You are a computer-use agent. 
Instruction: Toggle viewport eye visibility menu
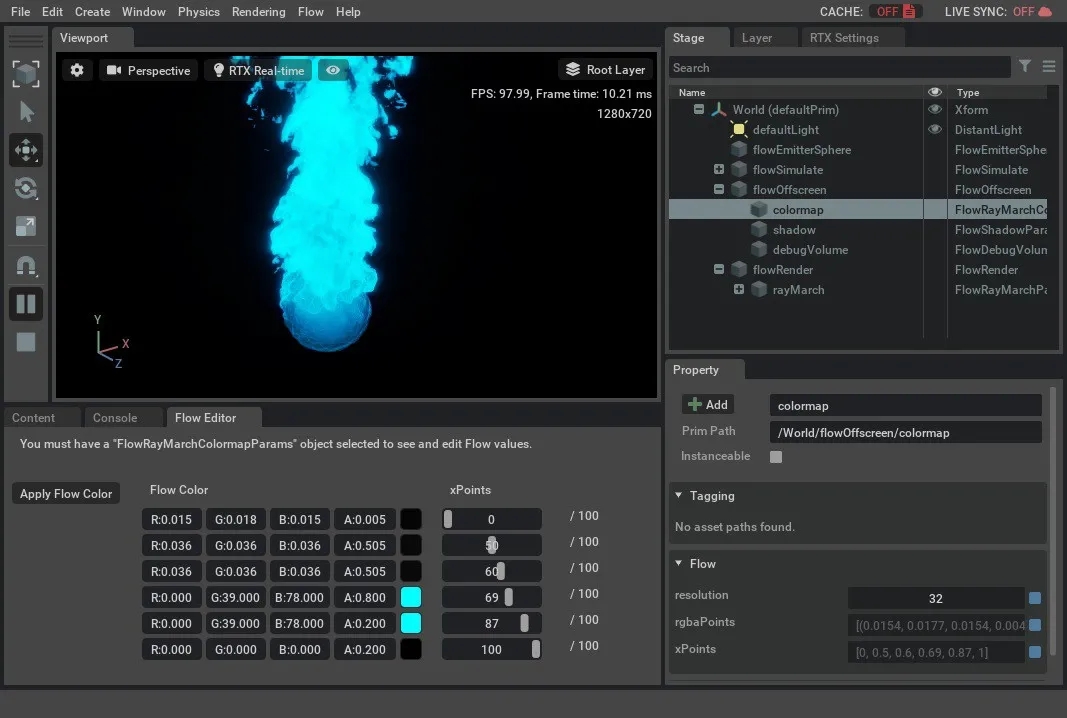pyautogui.click(x=333, y=70)
